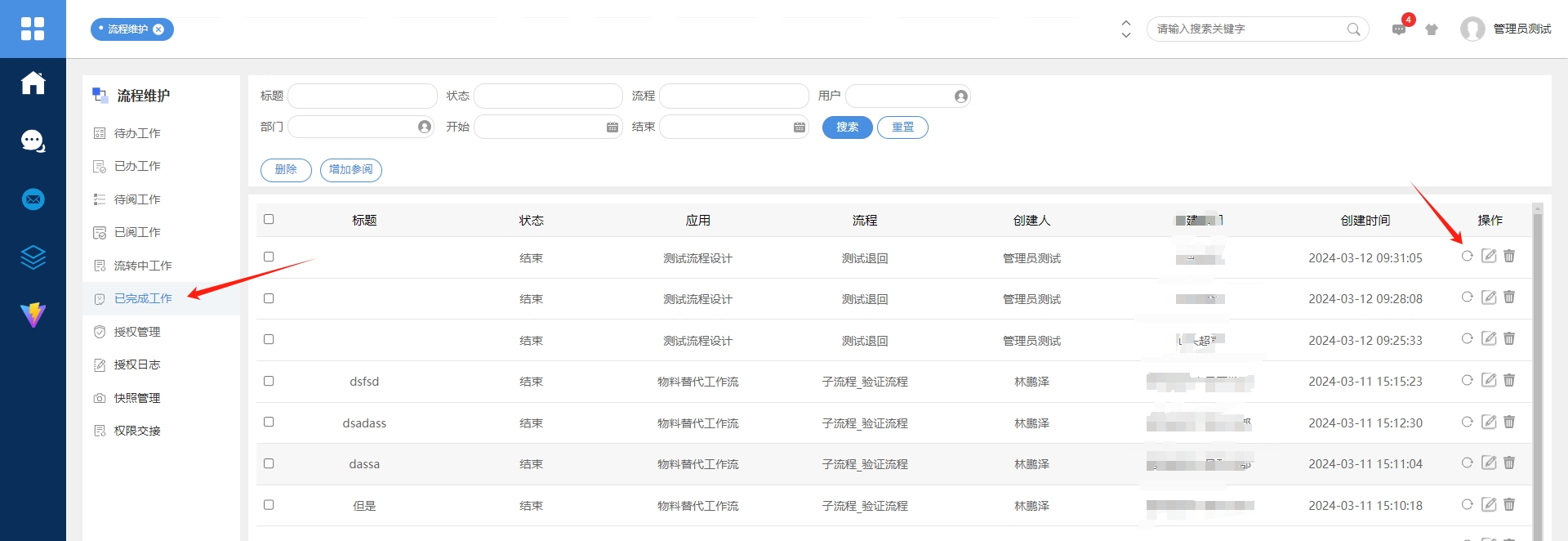Screen dimensions: 1568x541
Task: Check the checkbox for the dsfsd row
Action: (x=269, y=381)
